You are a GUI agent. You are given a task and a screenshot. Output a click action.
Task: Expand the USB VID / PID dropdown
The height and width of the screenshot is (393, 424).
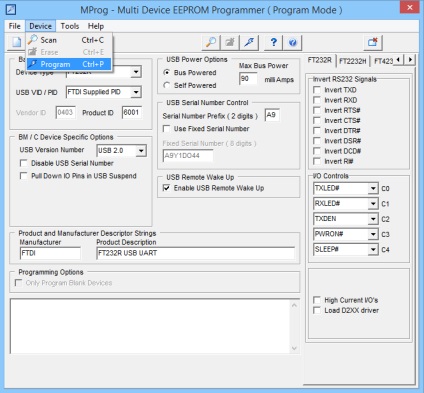coord(136,92)
